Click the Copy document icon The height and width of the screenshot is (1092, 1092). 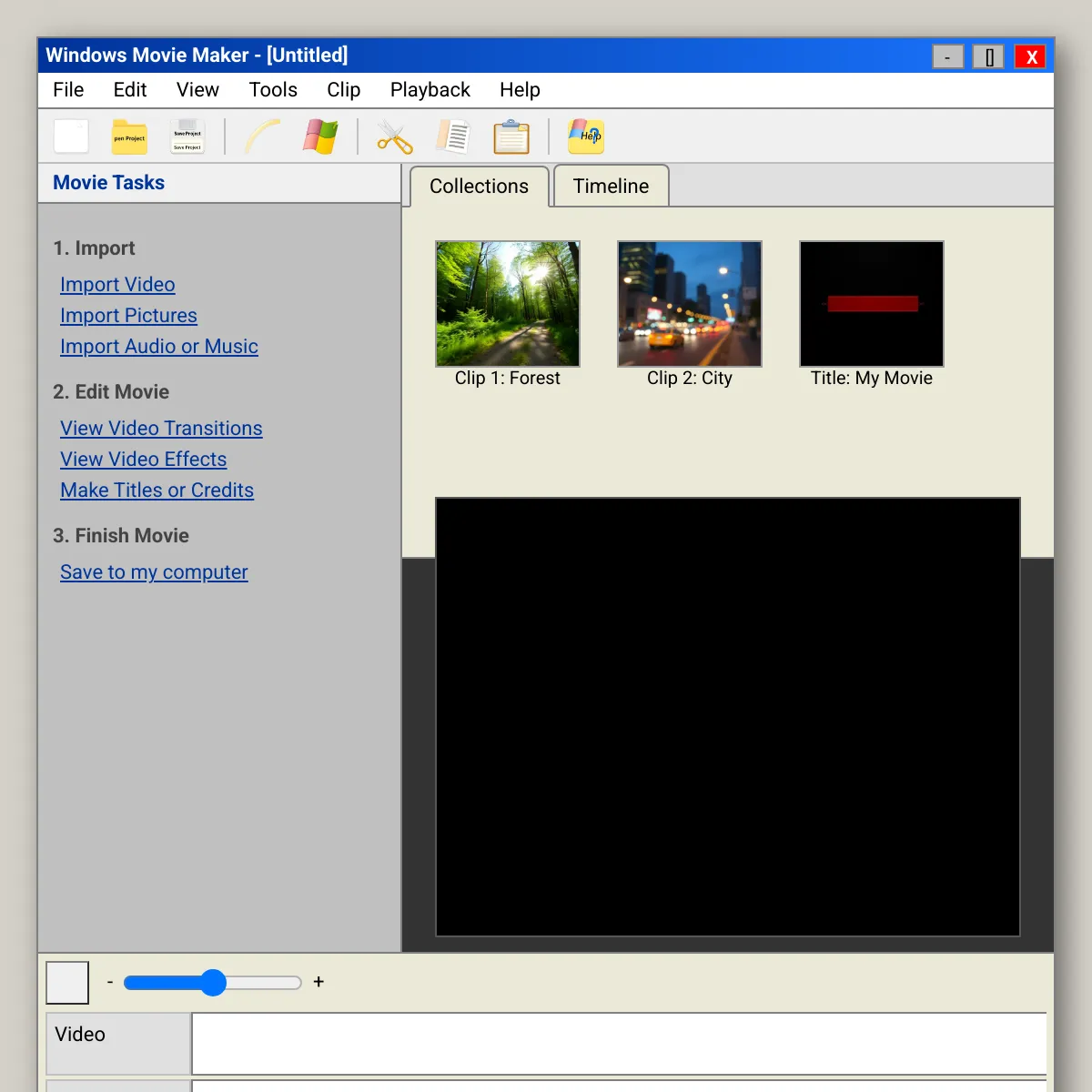click(453, 136)
